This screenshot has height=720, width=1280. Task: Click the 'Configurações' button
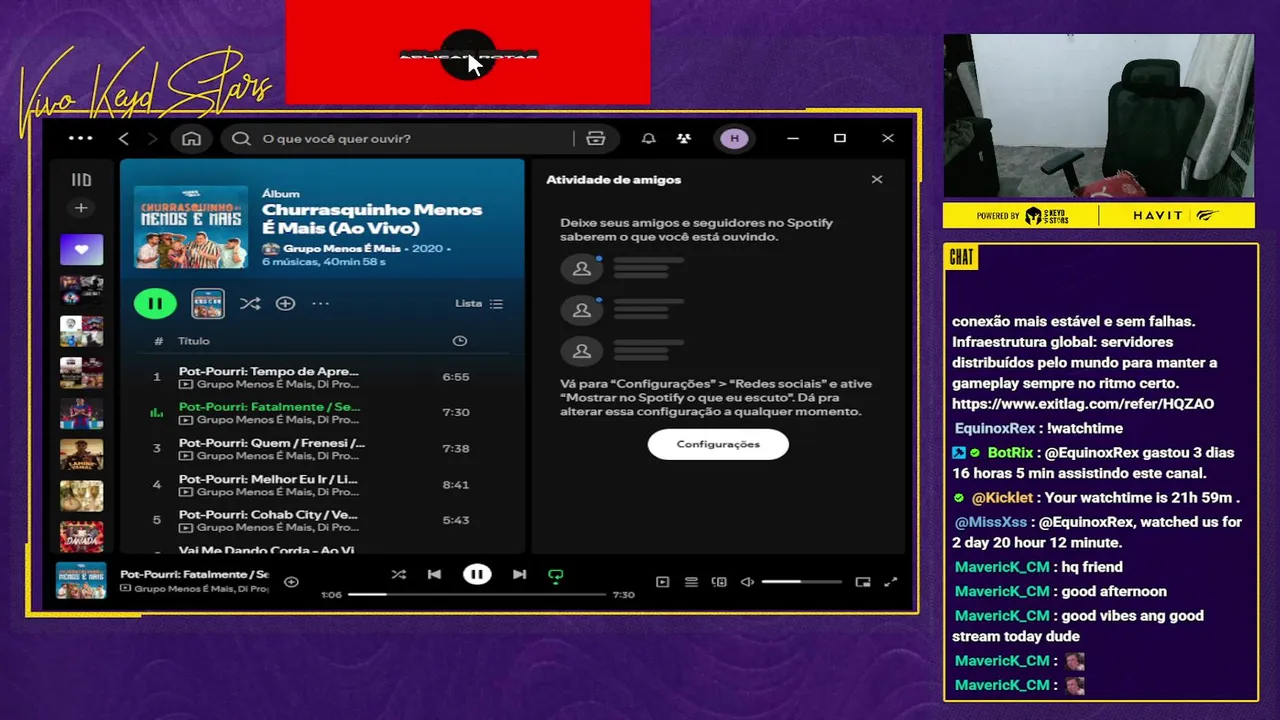tap(718, 444)
